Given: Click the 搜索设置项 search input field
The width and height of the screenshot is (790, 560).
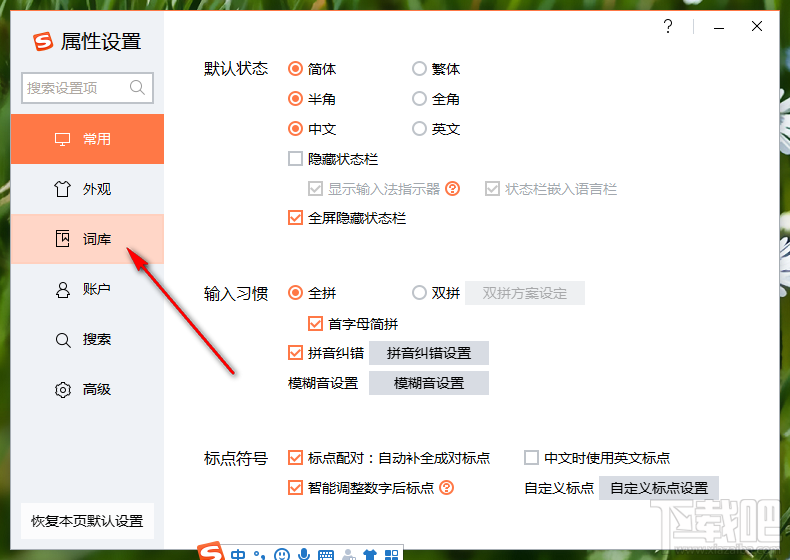Looking at the screenshot, I should pyautogui.click(x=87, y=88).
